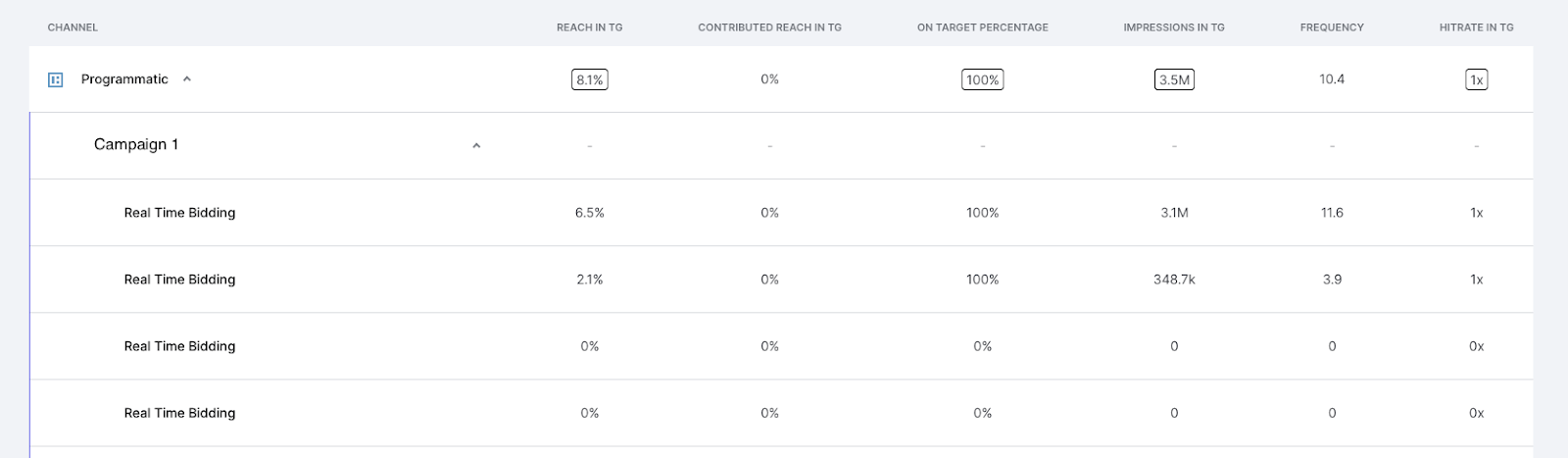Image resolution: width=1568 pixels, height=458 pixels.
Task: Click the 11.6 frequency value
Action: point(1332,213)
